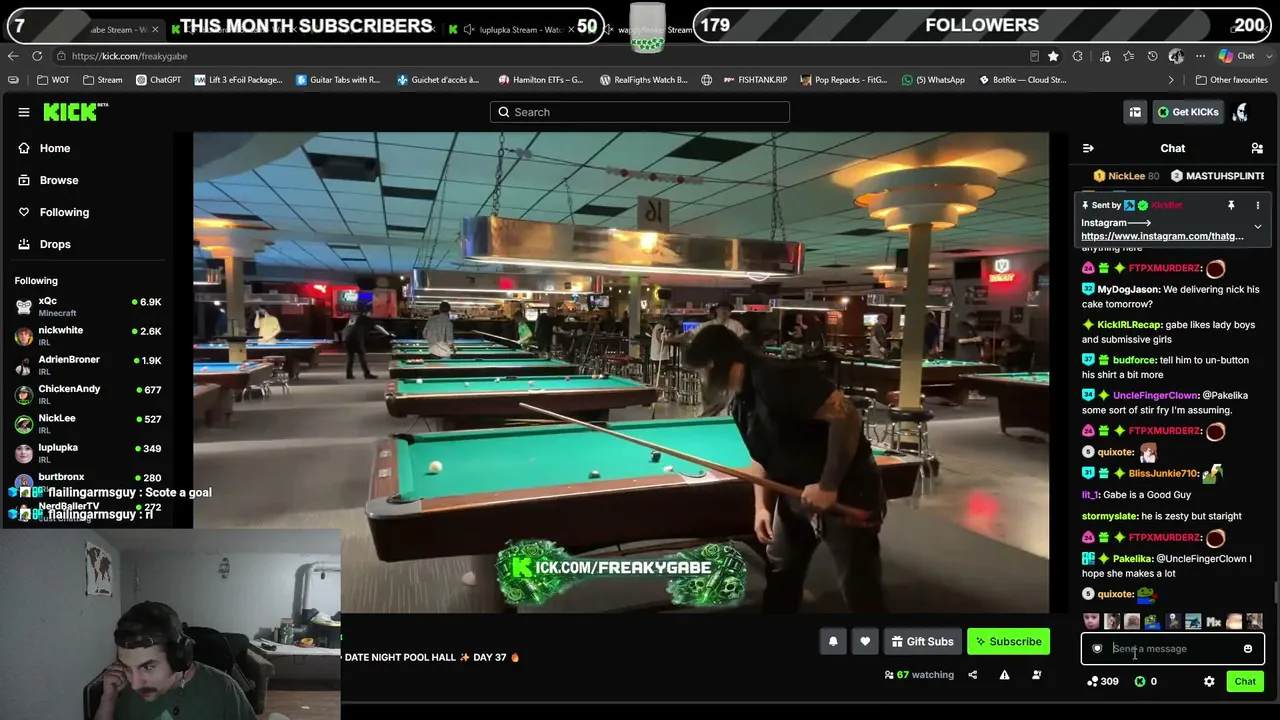Open the channel moderators icon next to report
The height and width of the screenshot is (720, 1280).
click(x=1036, y=675)
